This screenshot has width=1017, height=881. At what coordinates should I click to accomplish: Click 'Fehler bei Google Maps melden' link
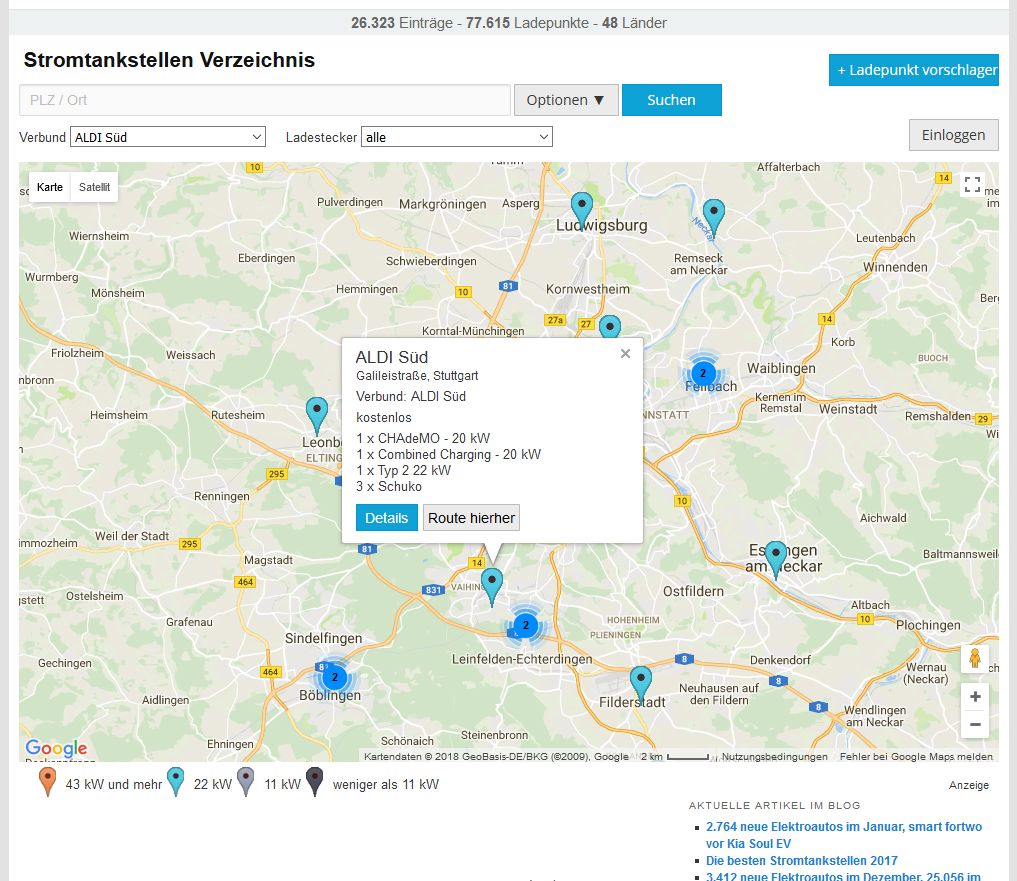[916, 756]
